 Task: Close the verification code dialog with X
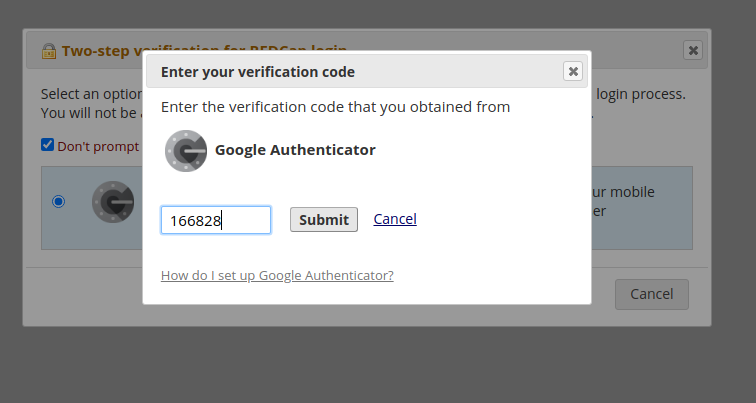(573, 71)
